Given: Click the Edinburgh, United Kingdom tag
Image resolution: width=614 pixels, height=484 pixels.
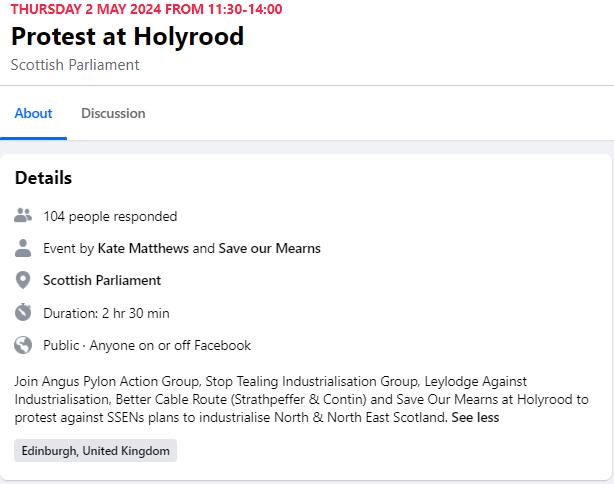Looking at the screenshot, I should click(x=96, y=451).
